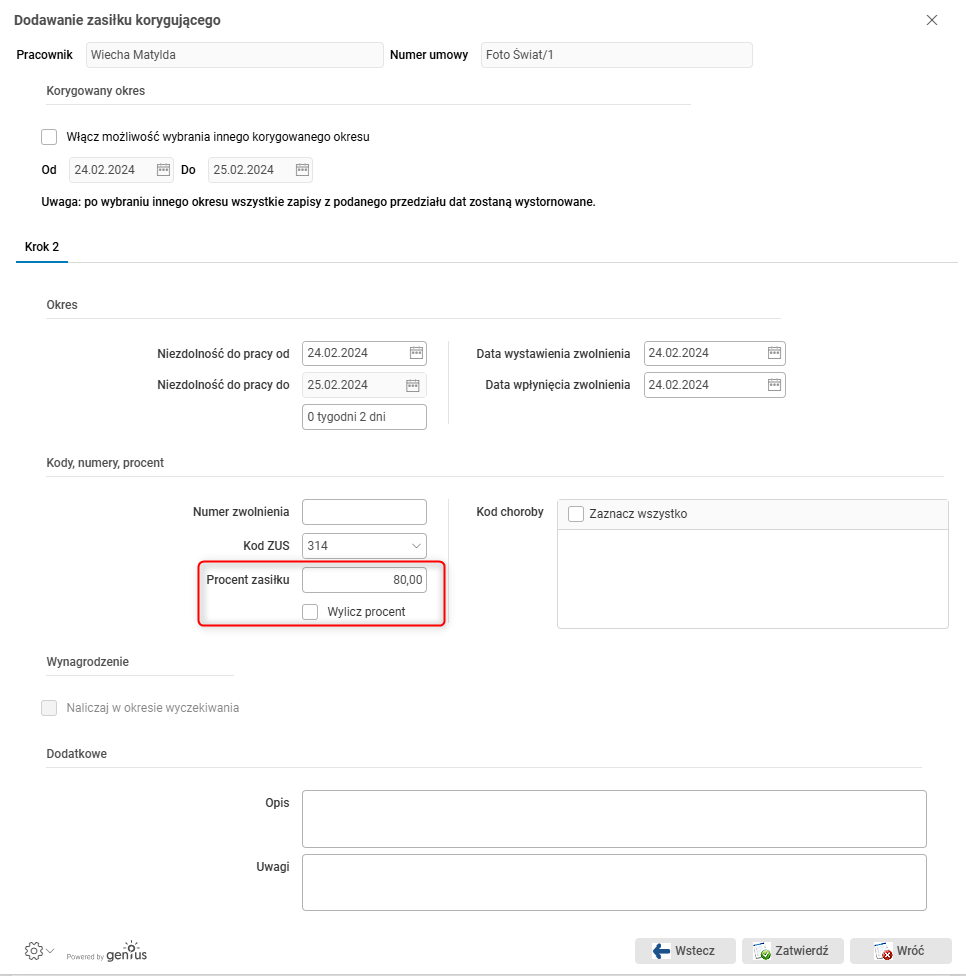This screenshot has height=976, width=966.
Task: Expand the arrow next to settings gear
Action: 50,950
